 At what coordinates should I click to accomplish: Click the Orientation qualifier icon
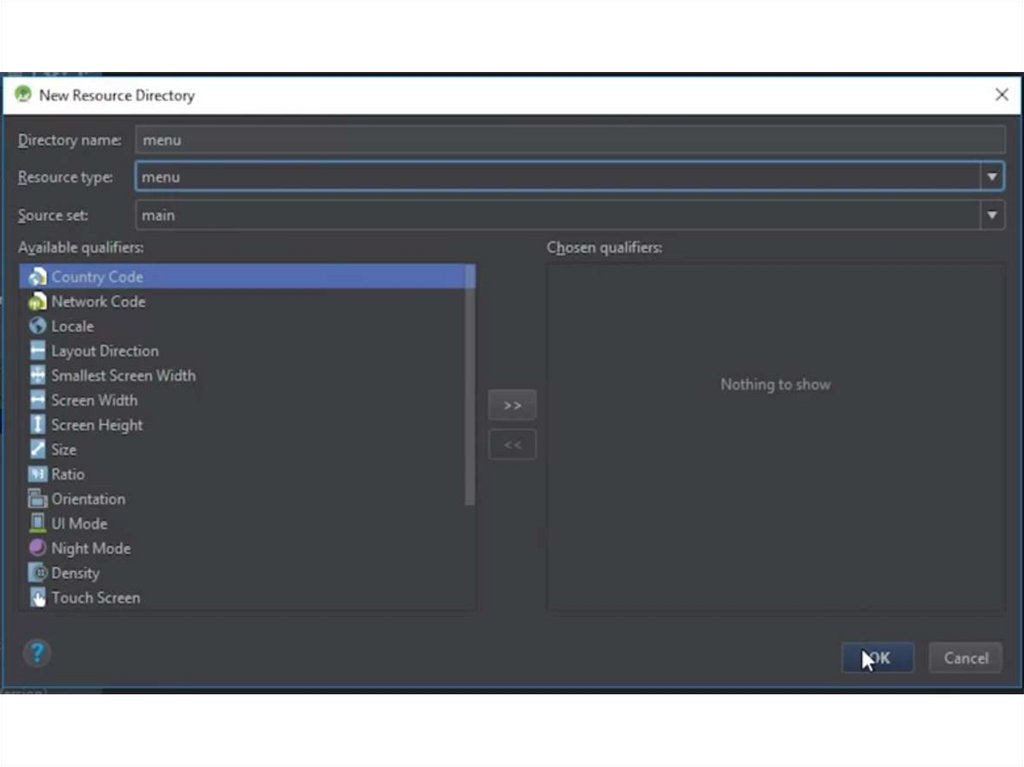pyautogui.click(x=37, y=498)
